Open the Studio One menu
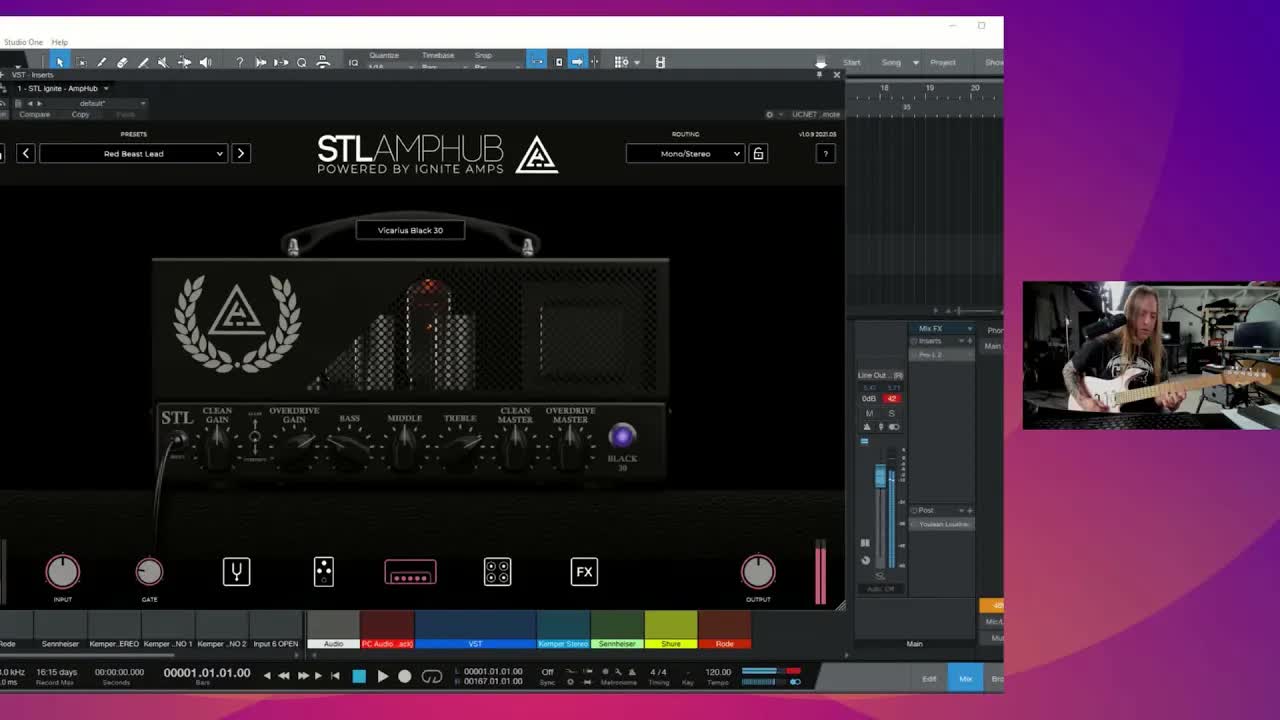1280x720 pixels. coord(22,42)
